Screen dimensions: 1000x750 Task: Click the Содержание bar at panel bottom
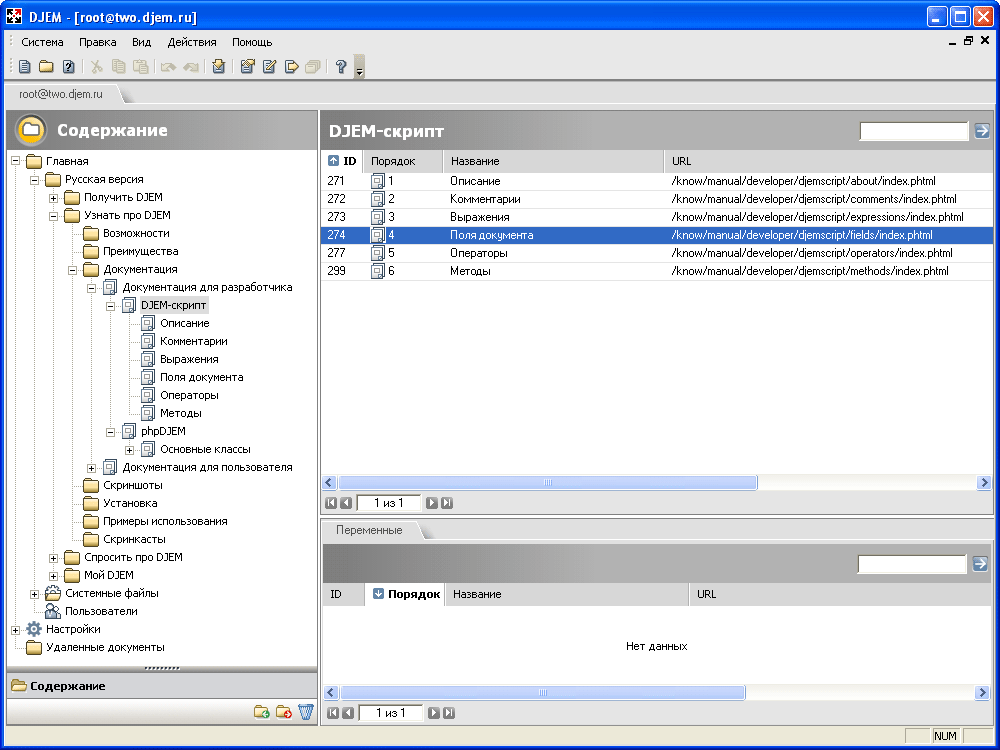click(x=162, y=686)
